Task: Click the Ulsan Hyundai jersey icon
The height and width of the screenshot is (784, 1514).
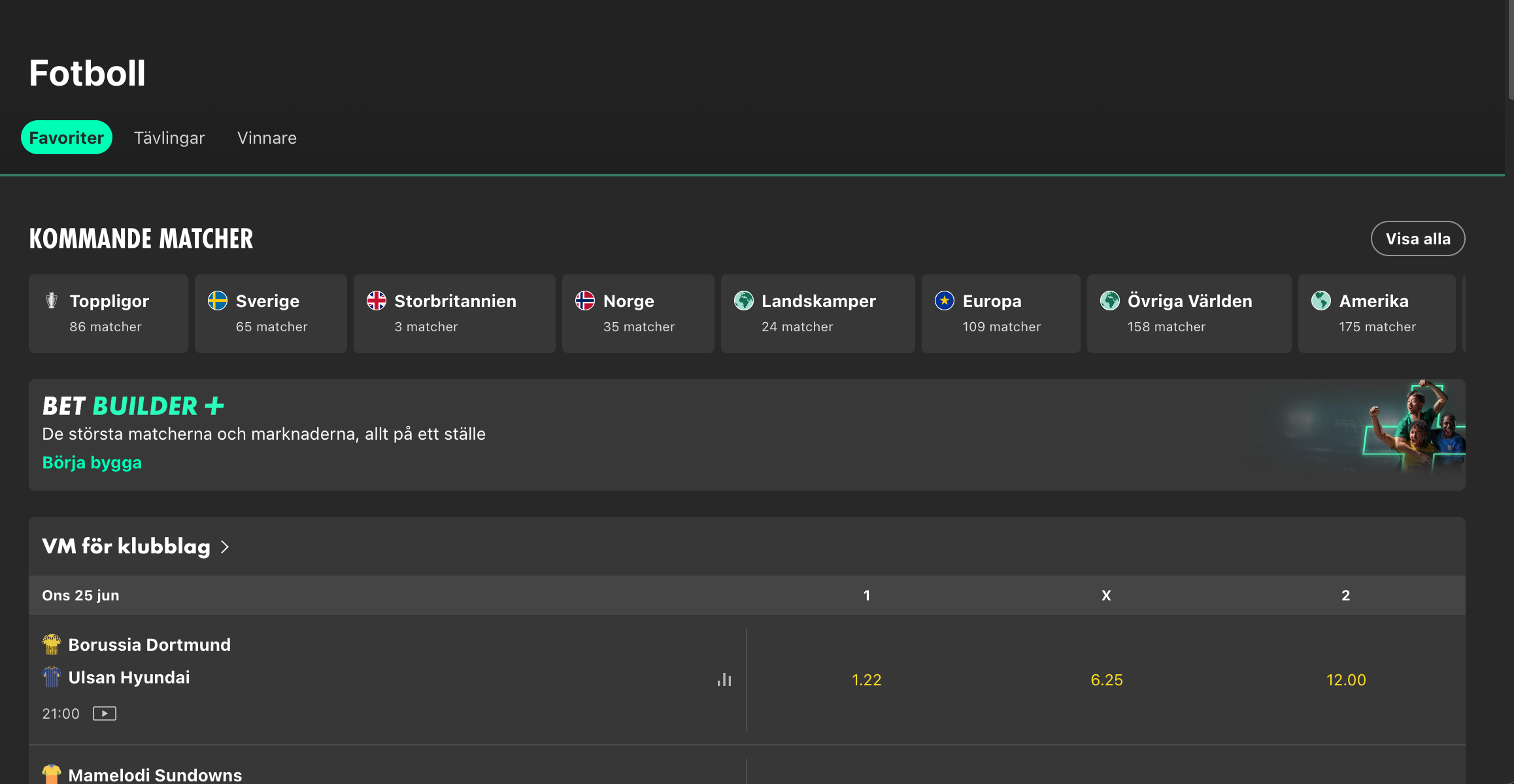Action: (52, 678)
